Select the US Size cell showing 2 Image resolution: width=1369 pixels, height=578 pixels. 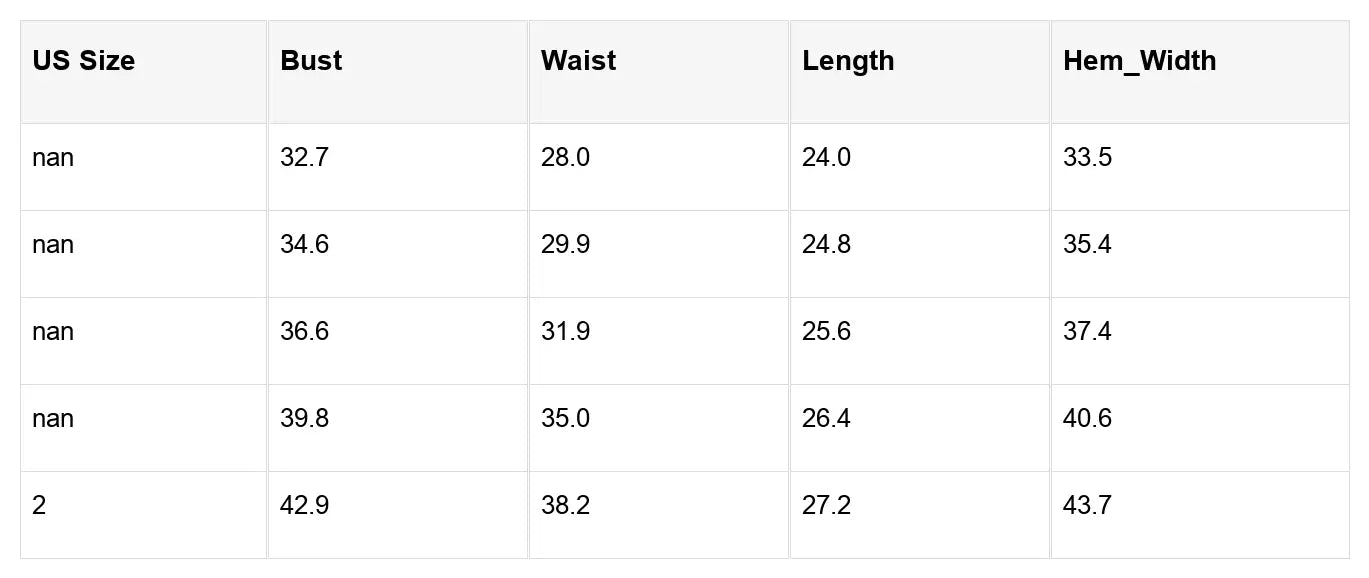point(39,506)
